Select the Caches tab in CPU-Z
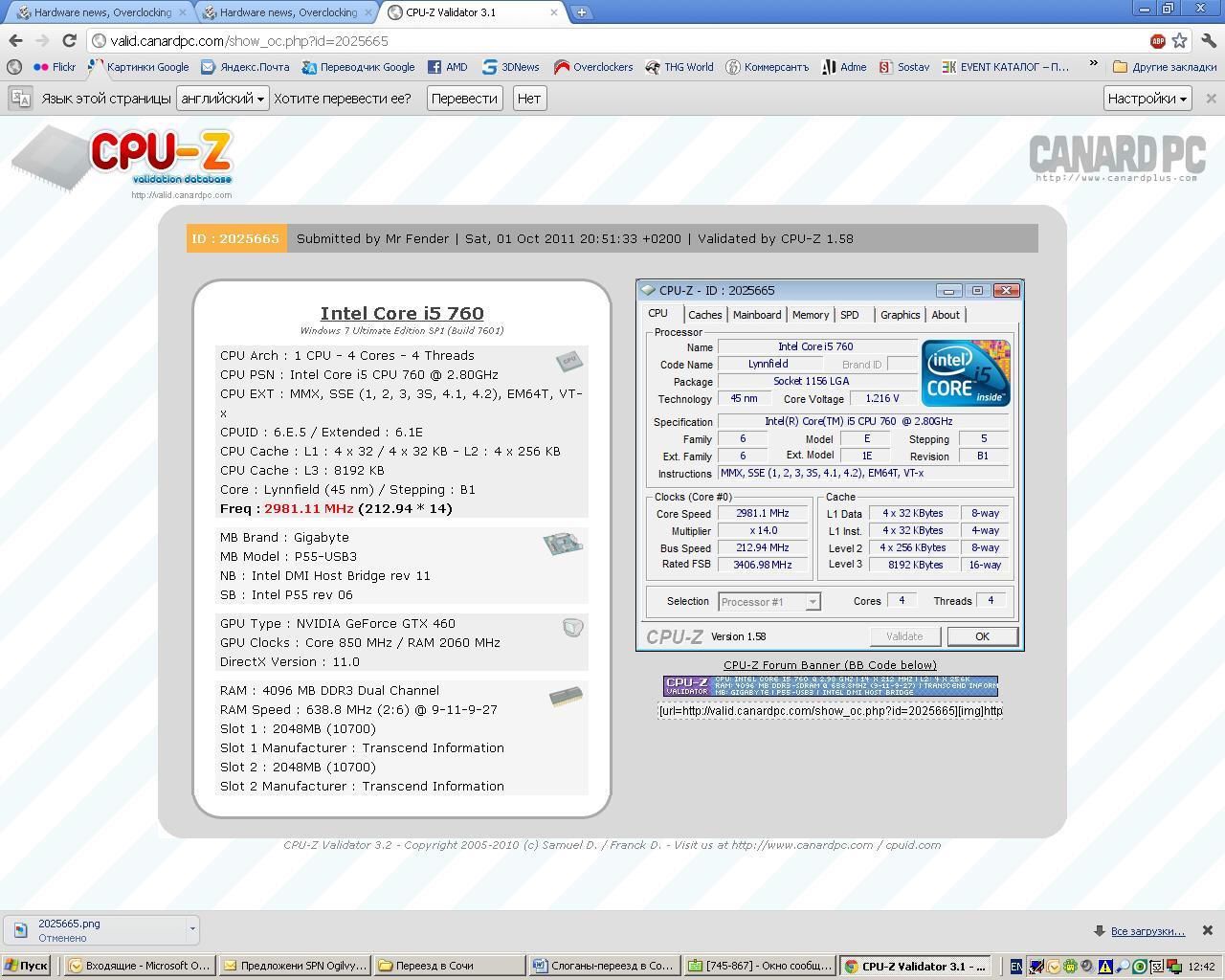The height and width of the screenshot is (980, 1225). (704, 315)
